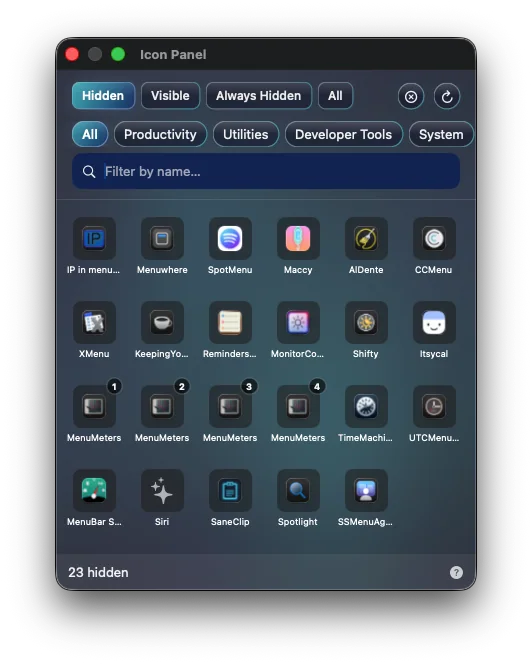Click the Filter by name search field
Viewport: 532px width, 664px height.
click(266, 172)
